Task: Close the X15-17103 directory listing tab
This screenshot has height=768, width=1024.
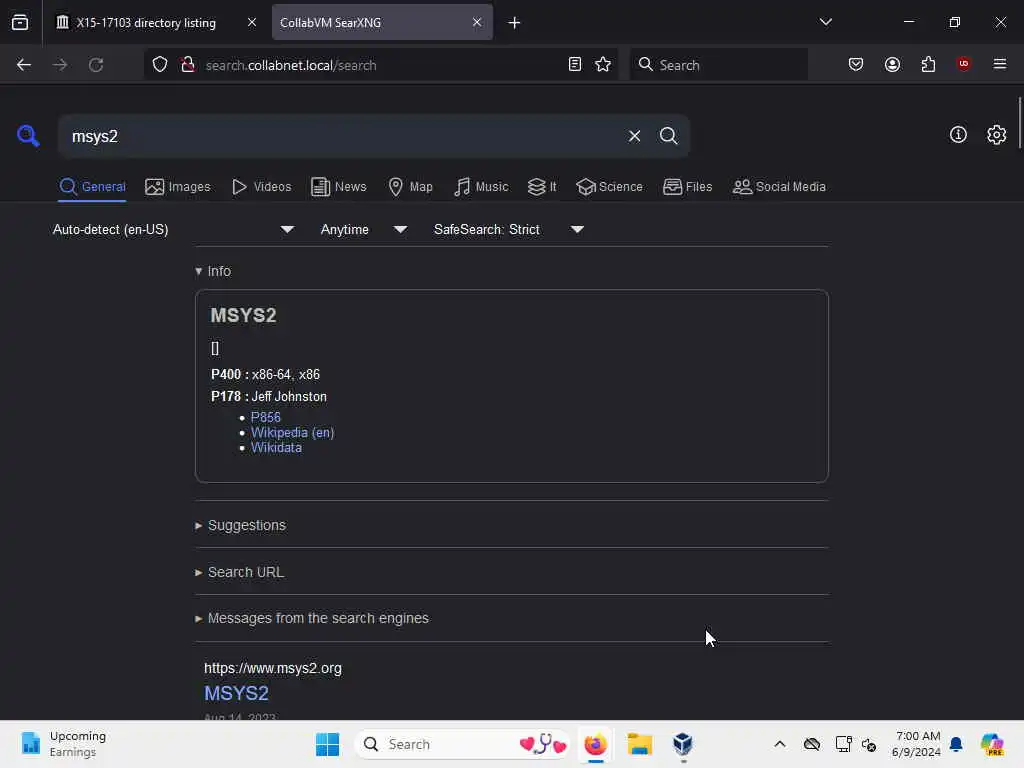Action: [x=252, y=22]
